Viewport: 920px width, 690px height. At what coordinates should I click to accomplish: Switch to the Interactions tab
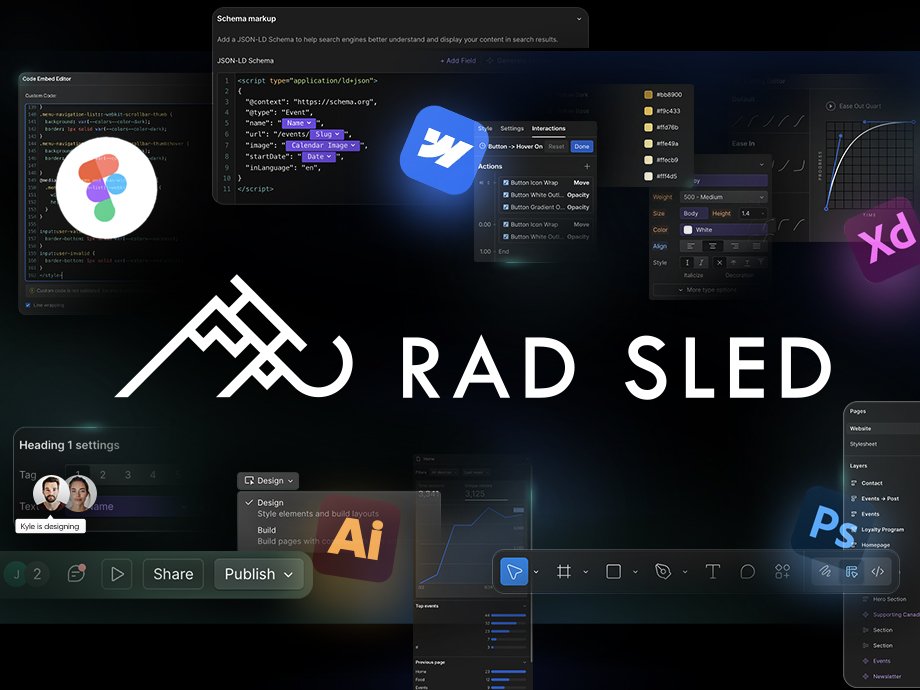pos(549,128)
